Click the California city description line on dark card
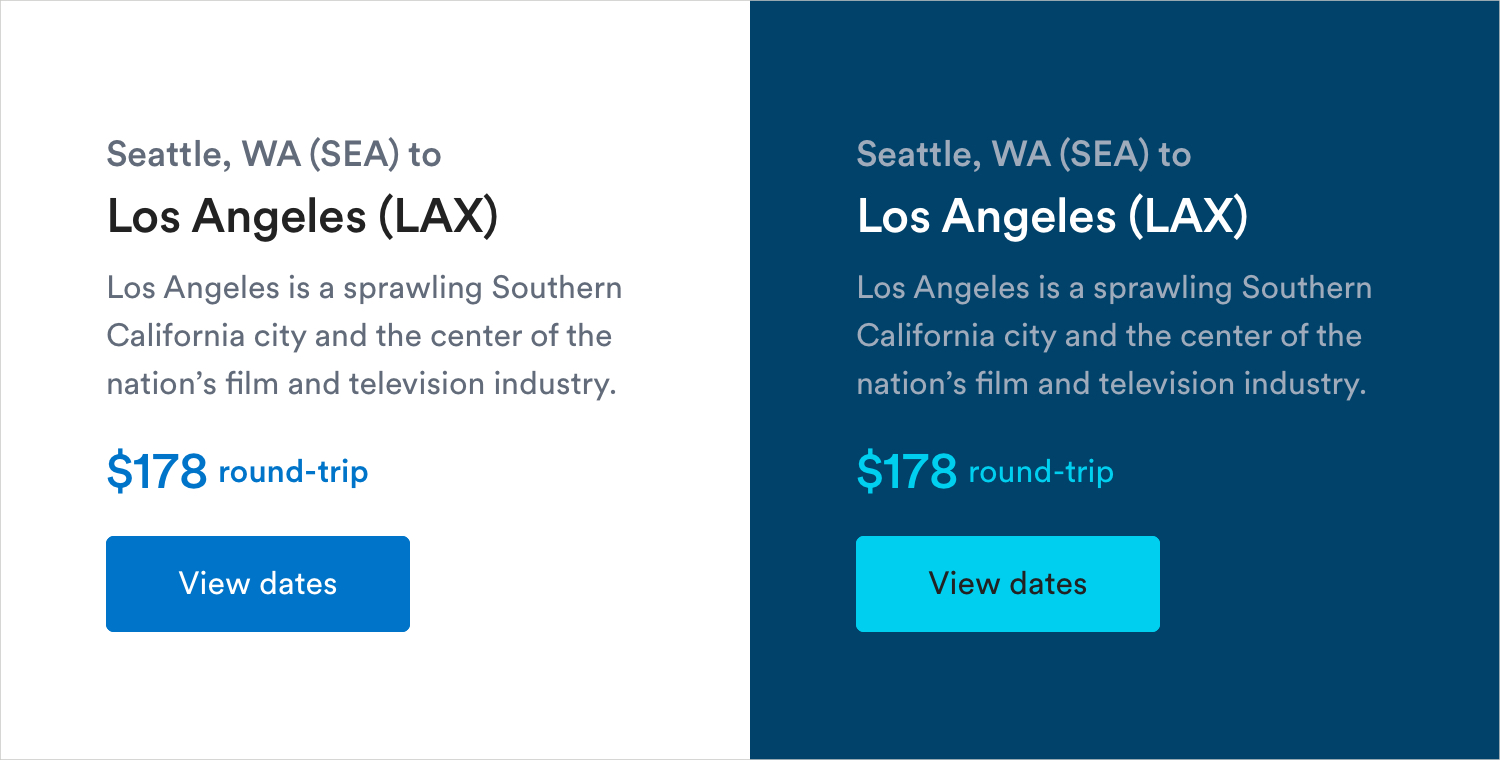This screenshot has width=1500, height=760. point(1109,336)
